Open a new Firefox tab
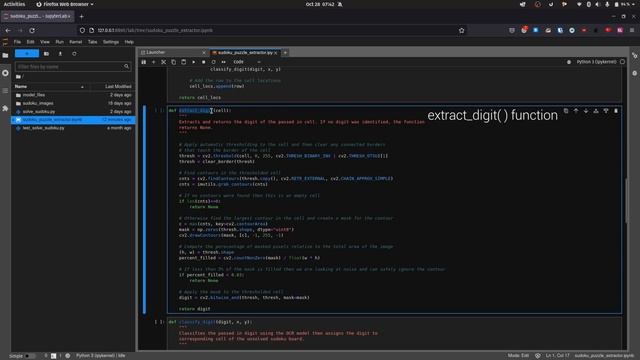The width and height of the screenshot is (640, 360). 81,16
